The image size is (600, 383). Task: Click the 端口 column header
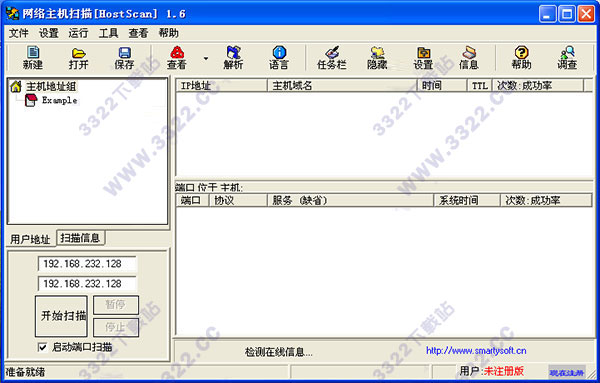[192, 200]
